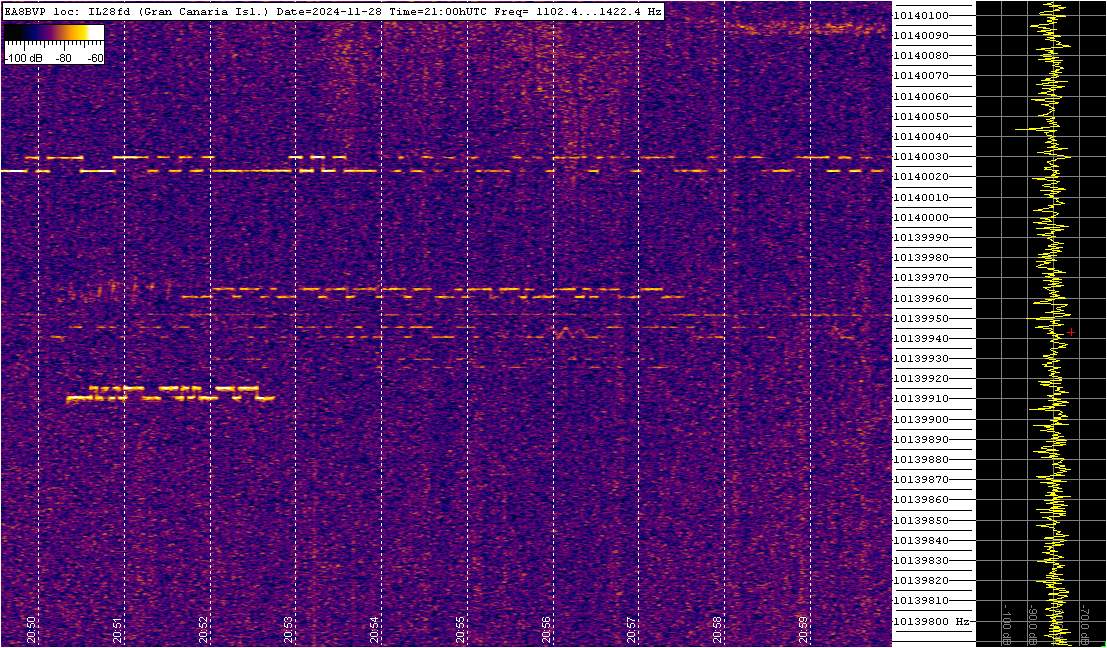Select the 20:51 time axis label
Screen dimensions: 1107x648
point(118,630)
